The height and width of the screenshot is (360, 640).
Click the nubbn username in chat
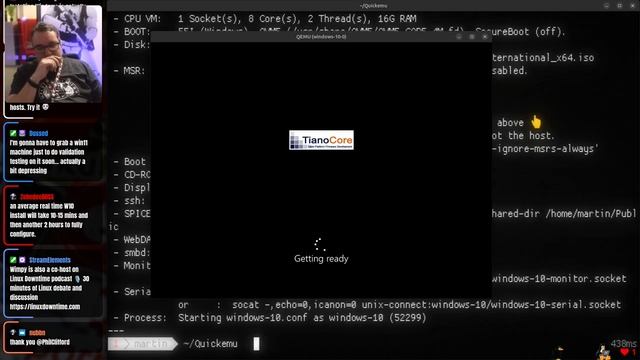pyautogui.click(x=37, y=332)
